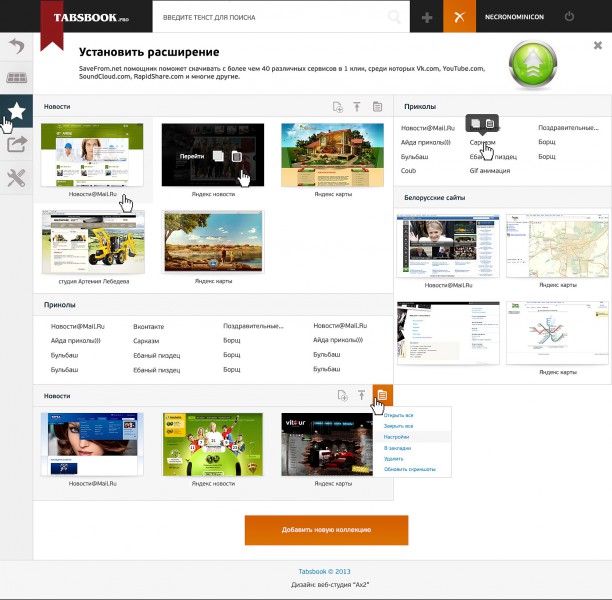
Task: Click list icon in Сарказм tooltip
Action: tap(490, 124)
